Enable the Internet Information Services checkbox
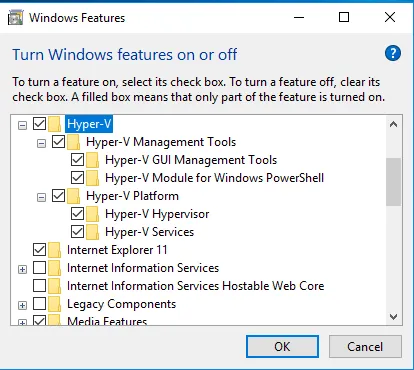 click(x=39, y=268)
